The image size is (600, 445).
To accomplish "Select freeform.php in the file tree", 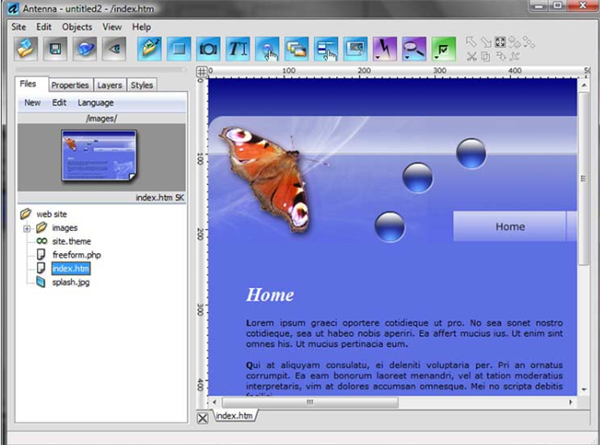I will [x=77, y=255].
